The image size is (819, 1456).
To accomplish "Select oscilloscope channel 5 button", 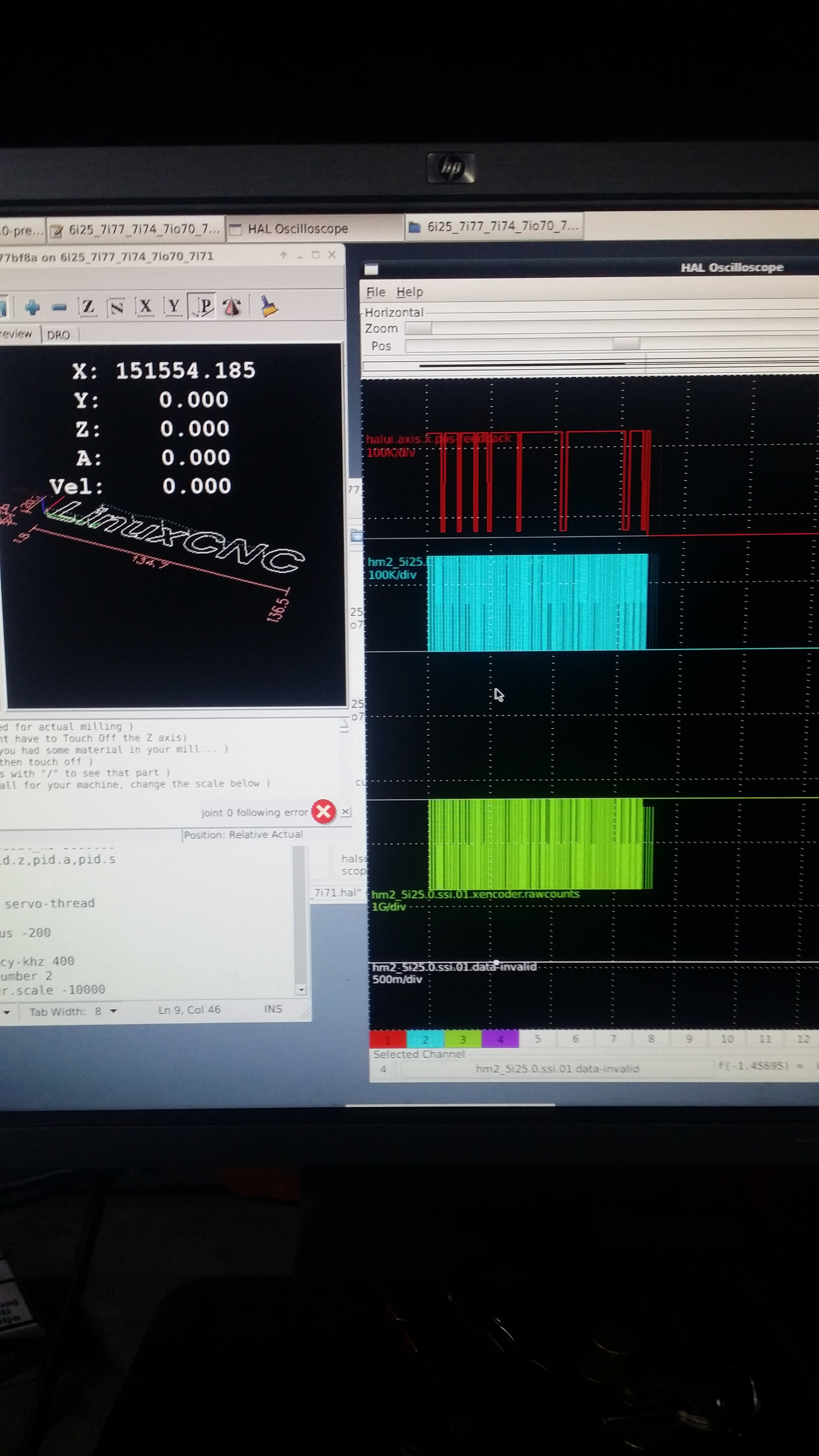I will point(537,1039).
